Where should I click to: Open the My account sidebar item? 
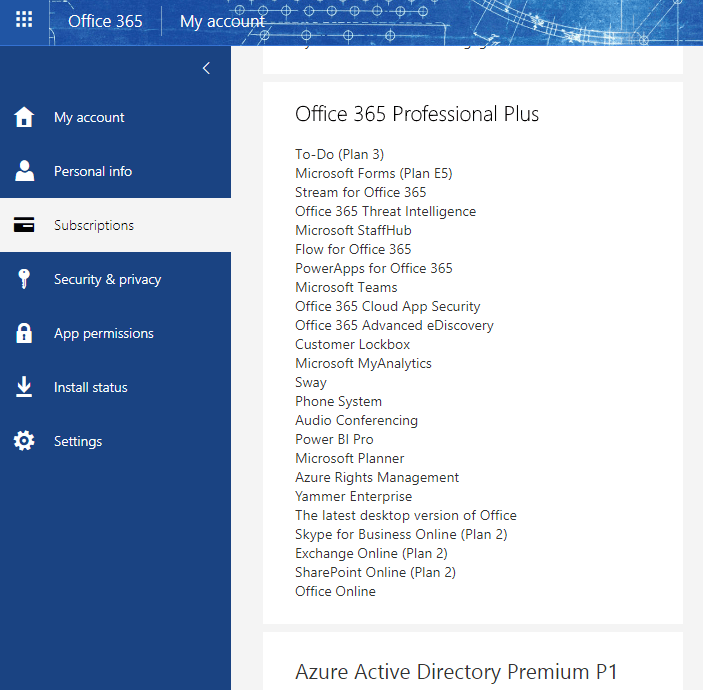coord(115,117)
